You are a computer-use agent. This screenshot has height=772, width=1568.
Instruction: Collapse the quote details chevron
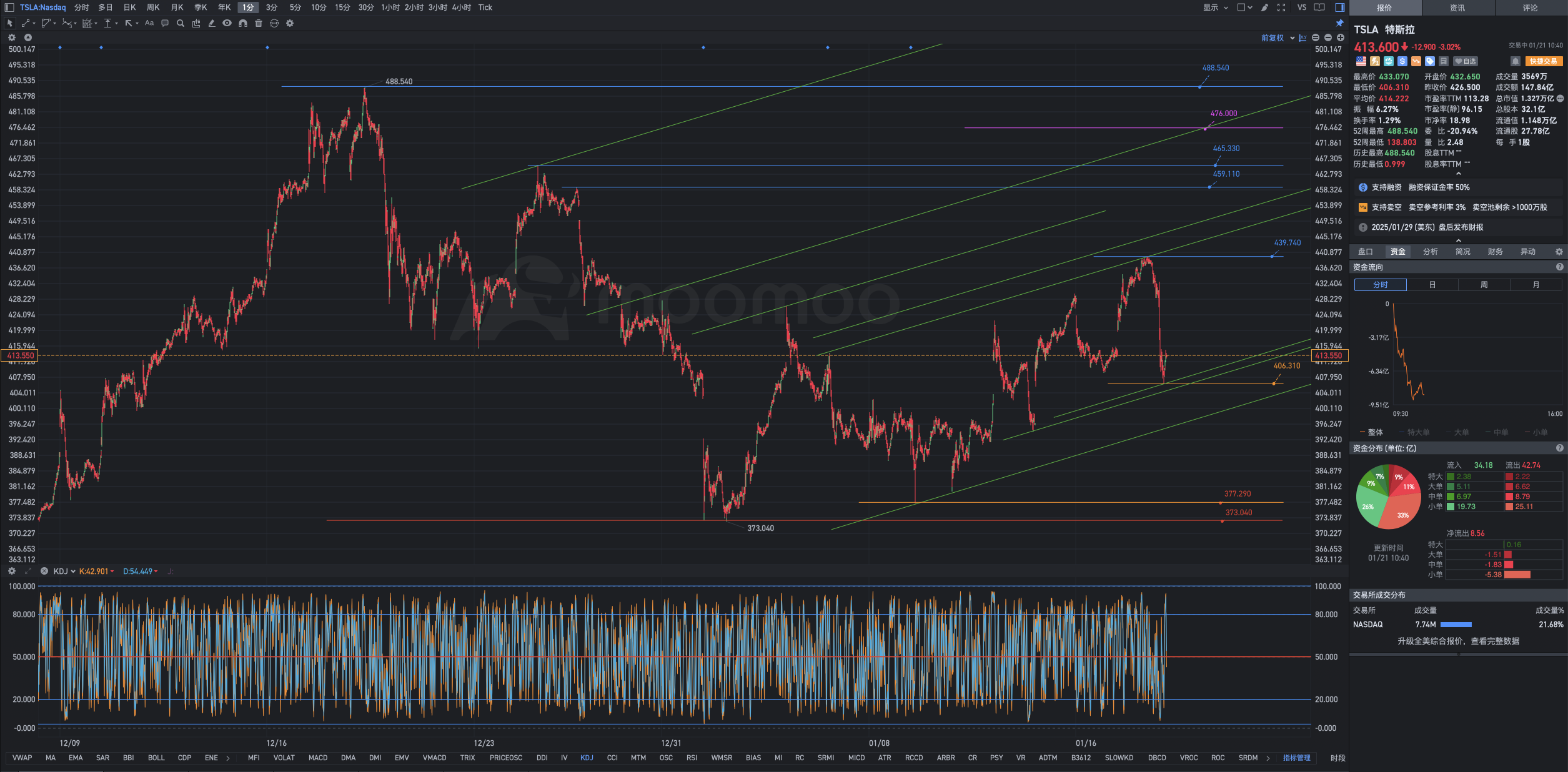tap(1459, 174)
